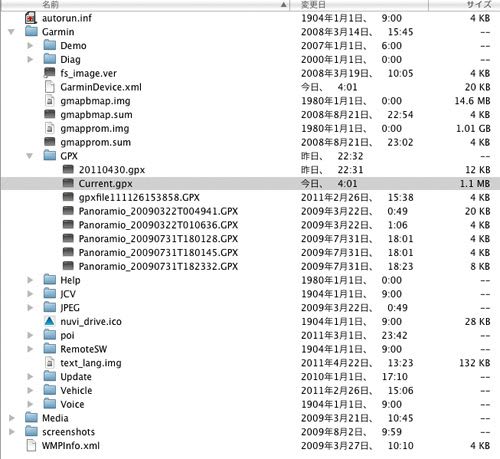500x459 pixels.
Task: Collapse the GPX folder disclosure triangle
Action: 30,156
